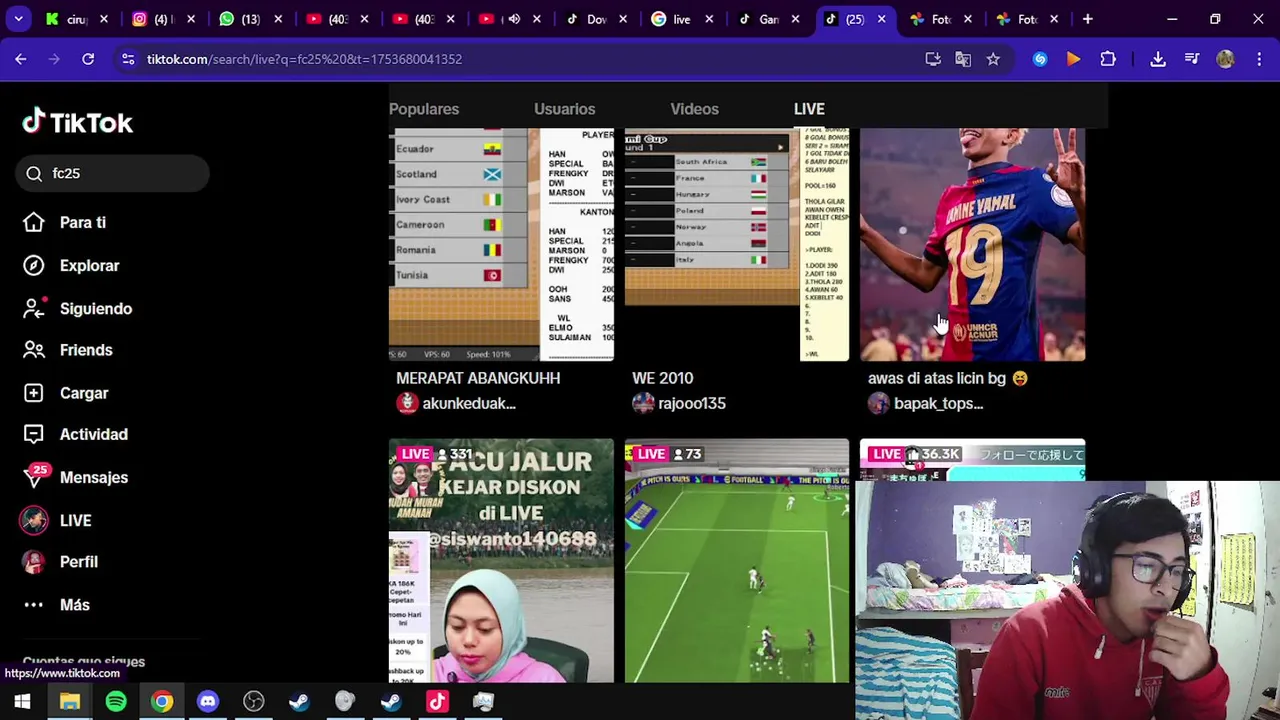Click the orange play extension icon
Image resolution: width=1280 pixels, height=720 pixels.
[x=1073, y=59]
